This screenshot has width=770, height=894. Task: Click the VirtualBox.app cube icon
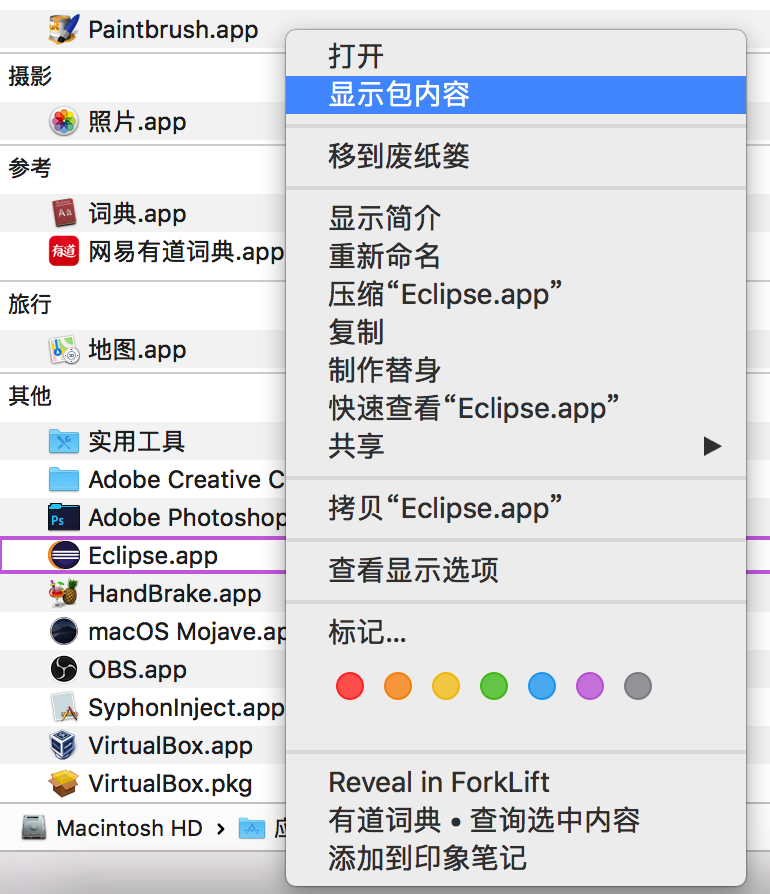tap(63, 745)
